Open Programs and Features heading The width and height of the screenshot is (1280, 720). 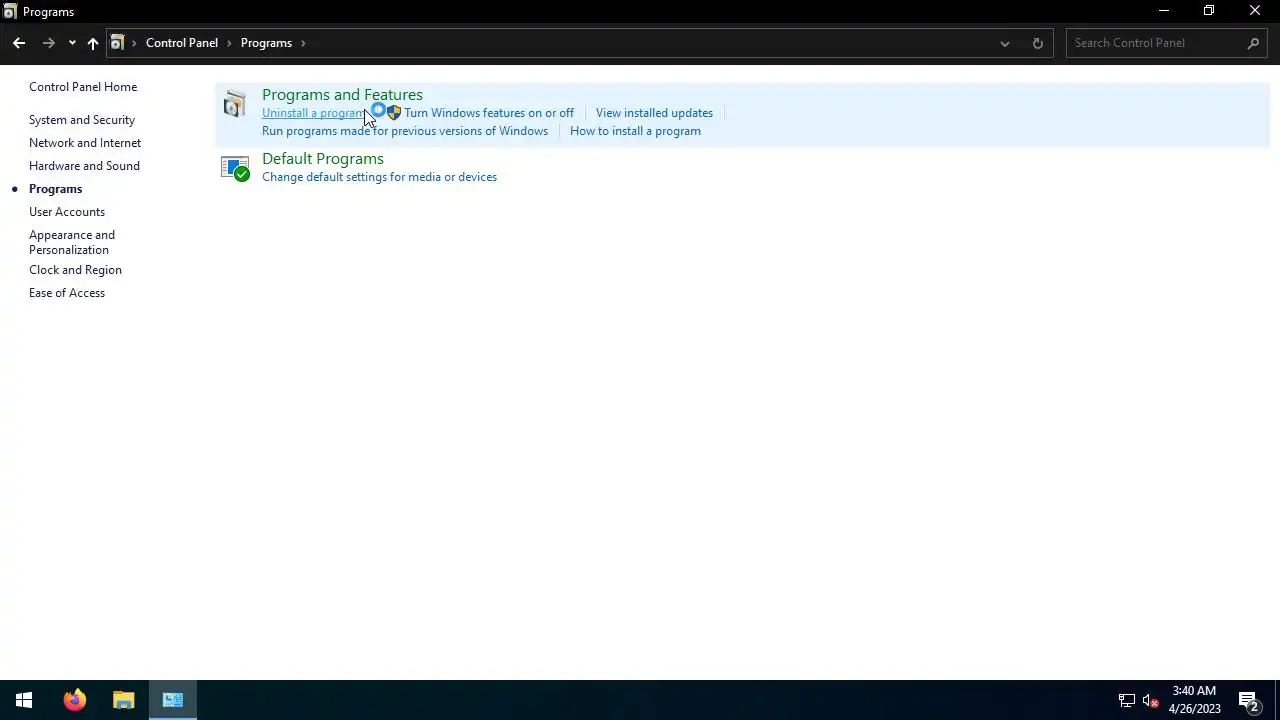pos(342,95)
